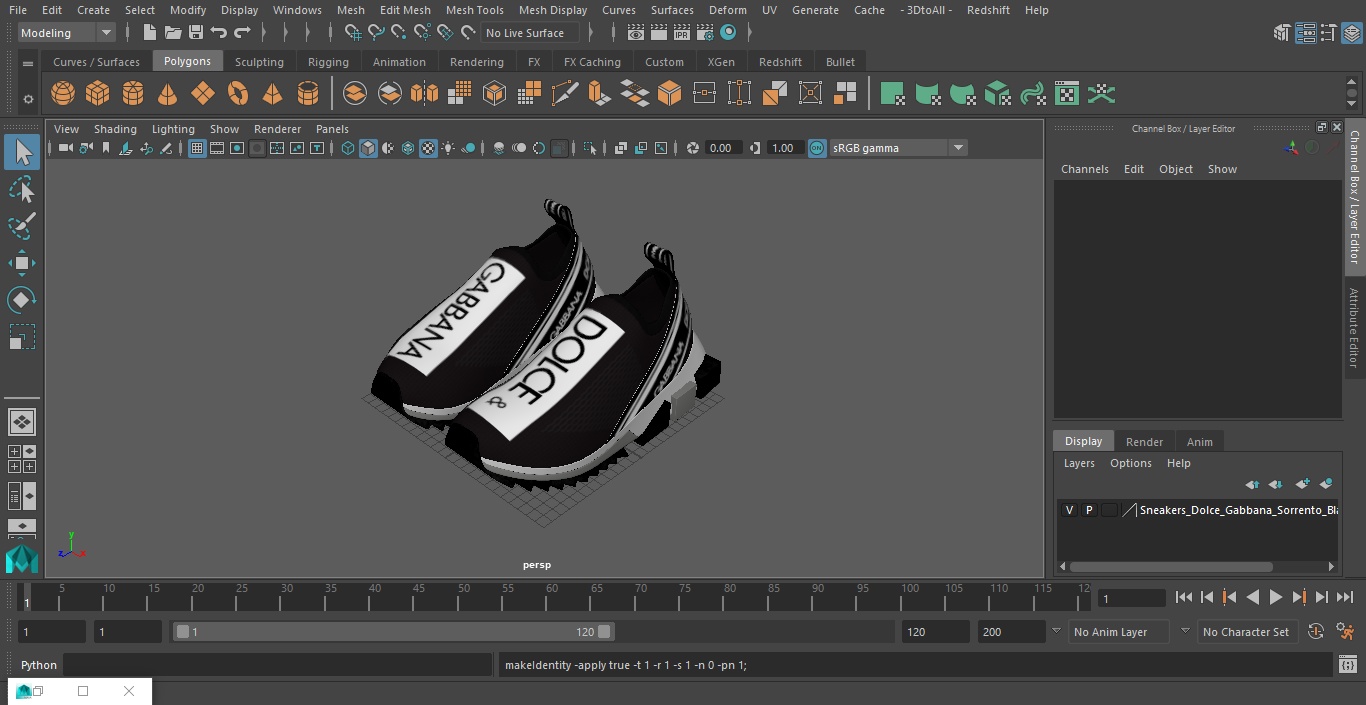The image size is (1366, 705).
Task: Open the sRGB gamma view transform dropdown
Action: (x=898, y=148)
